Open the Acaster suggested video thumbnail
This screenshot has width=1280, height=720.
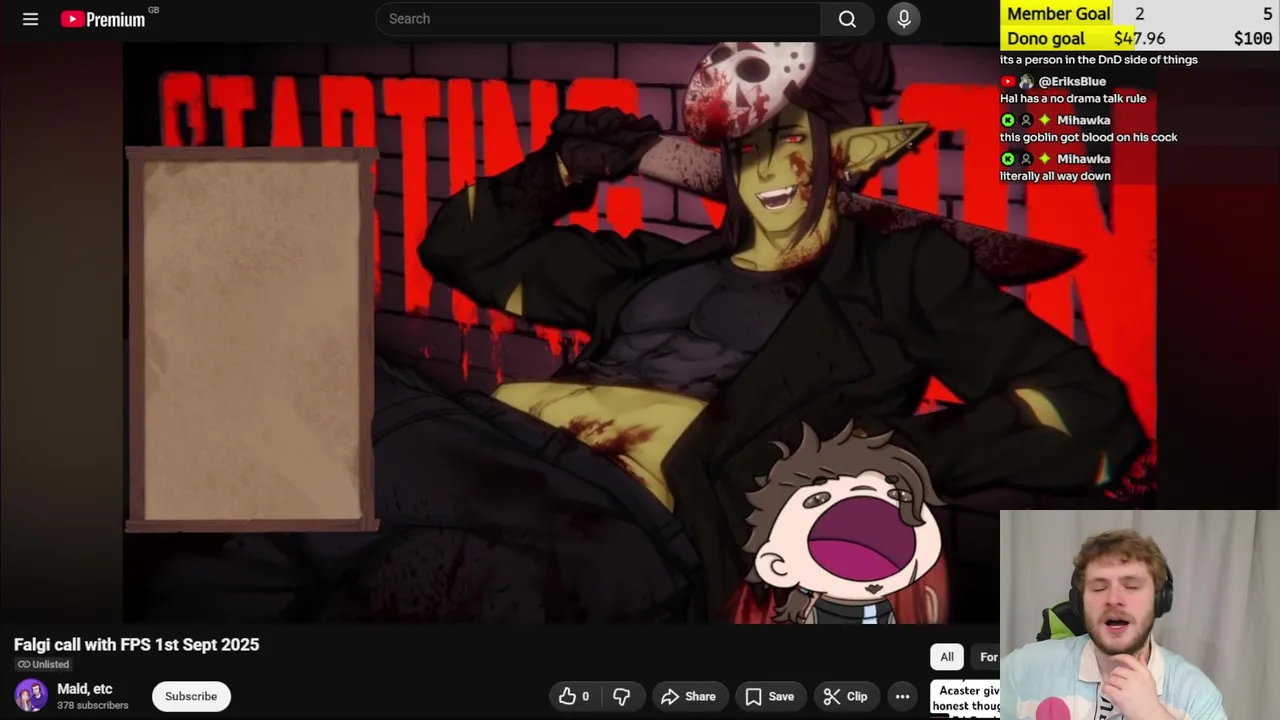(966, 698)
